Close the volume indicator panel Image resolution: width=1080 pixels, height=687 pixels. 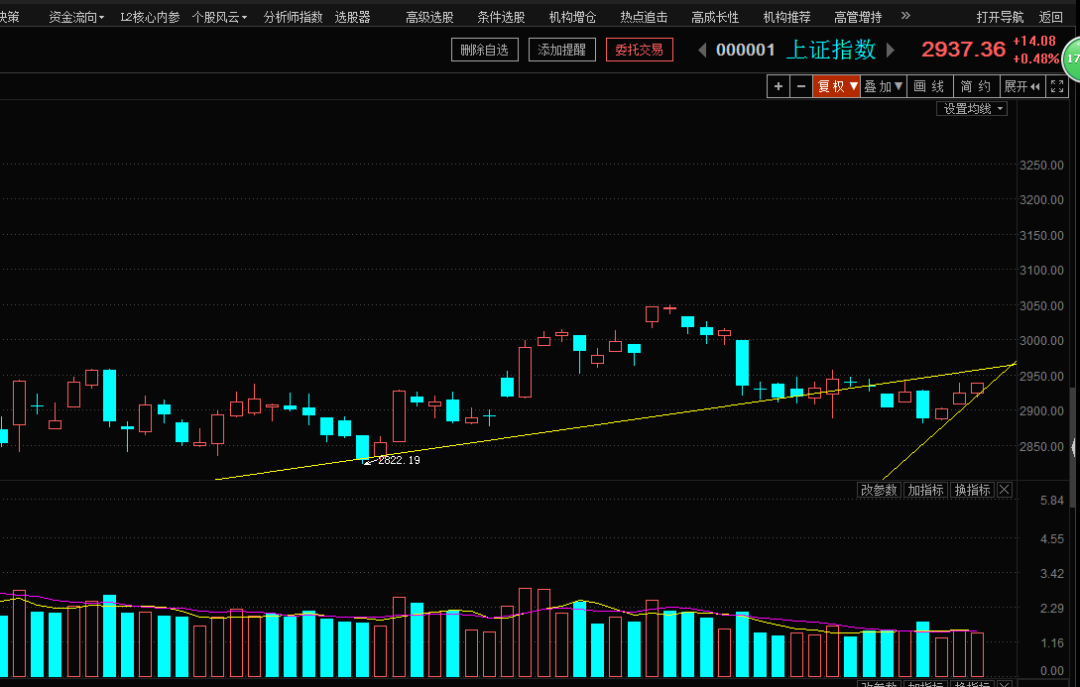pyautogui.click(x=1004, y=489)
